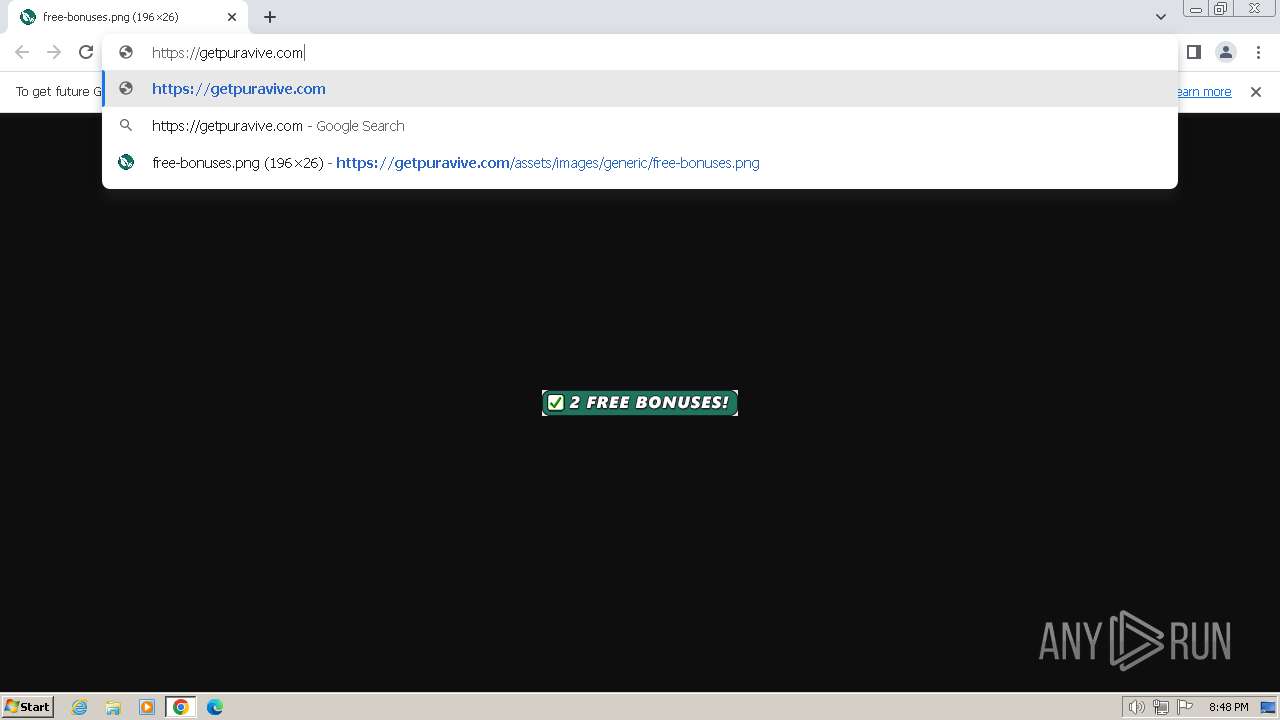Click globe icon in address bar
1280x720 pixels.
pyautogui.click(x=126, y=52)
